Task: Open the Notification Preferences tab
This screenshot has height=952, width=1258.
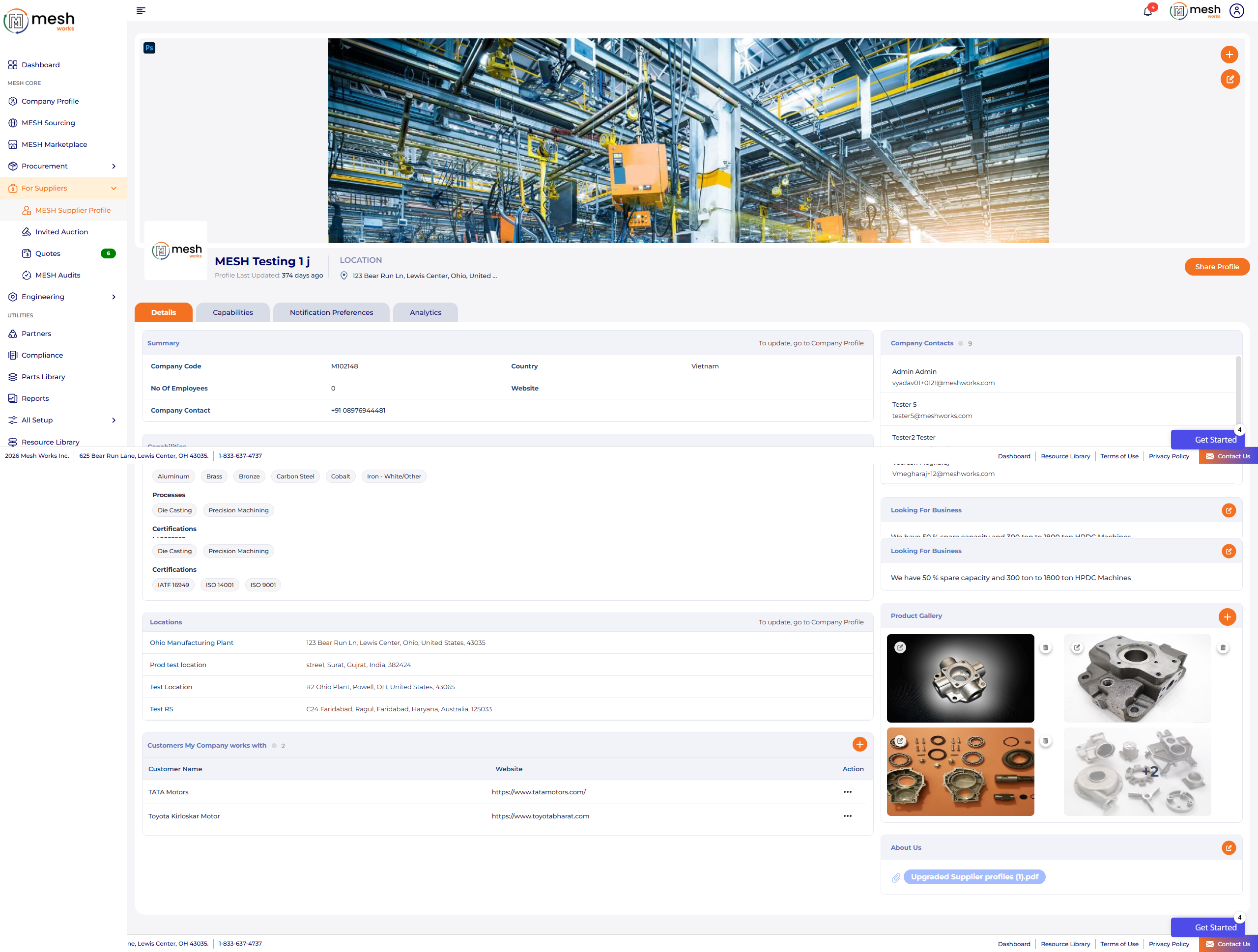Action: click(x=331, y=312)
